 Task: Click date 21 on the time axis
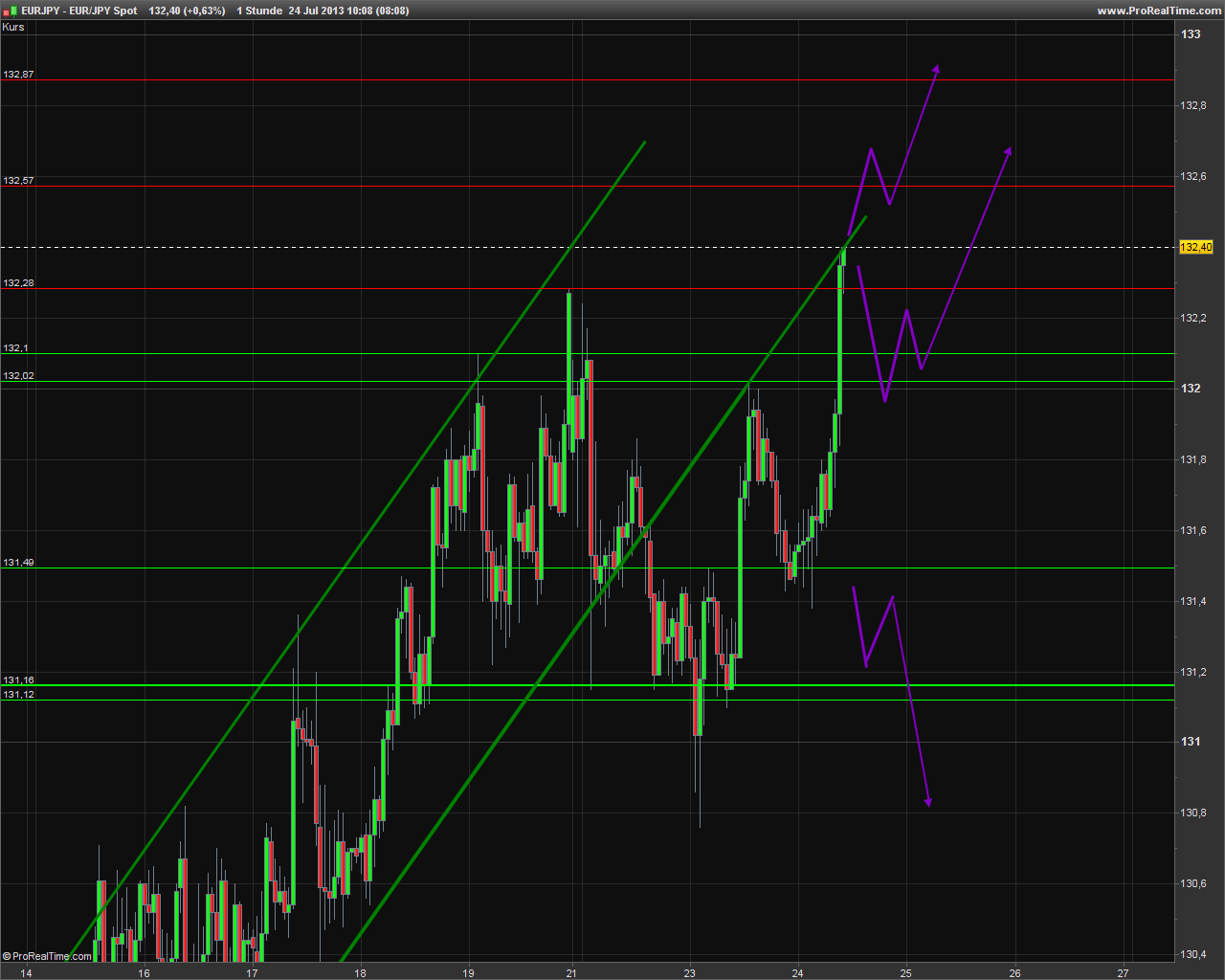point(572,973)
